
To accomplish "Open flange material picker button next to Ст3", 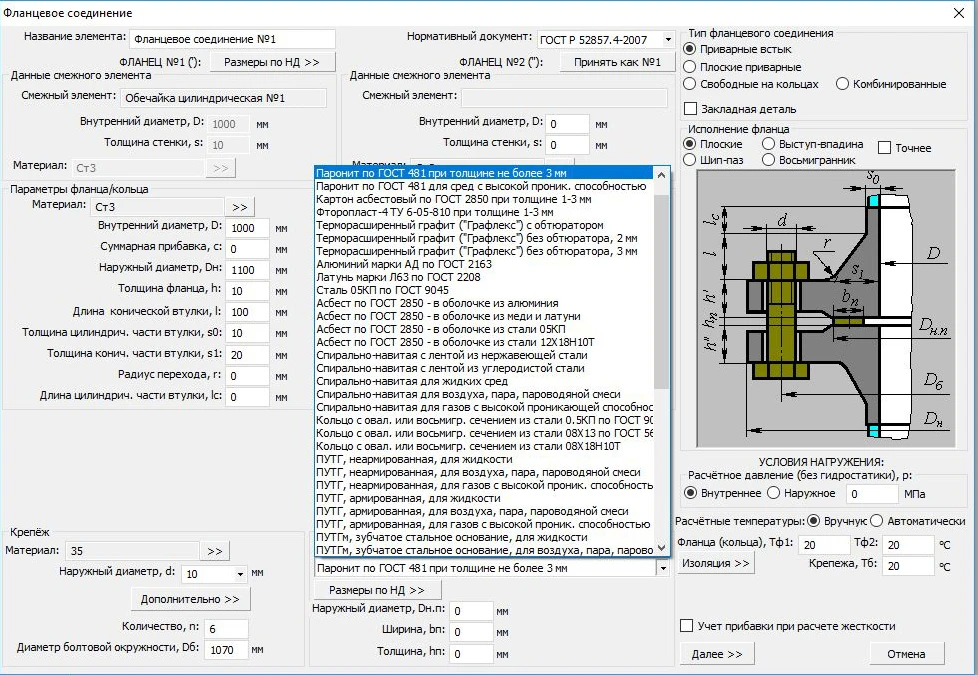I will click(x=240, y=207).
